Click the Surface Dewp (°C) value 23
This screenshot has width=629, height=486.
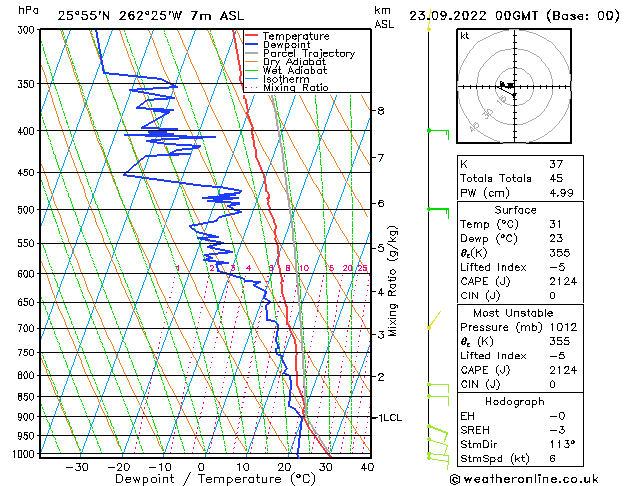(556, 239)
